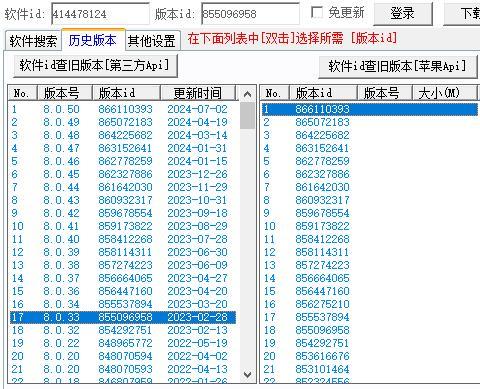Image resolution: width=480 pixels, height=389 pixels.
Task: Click 软件id查旧版本[苹果Api] button
Action: 397,67
